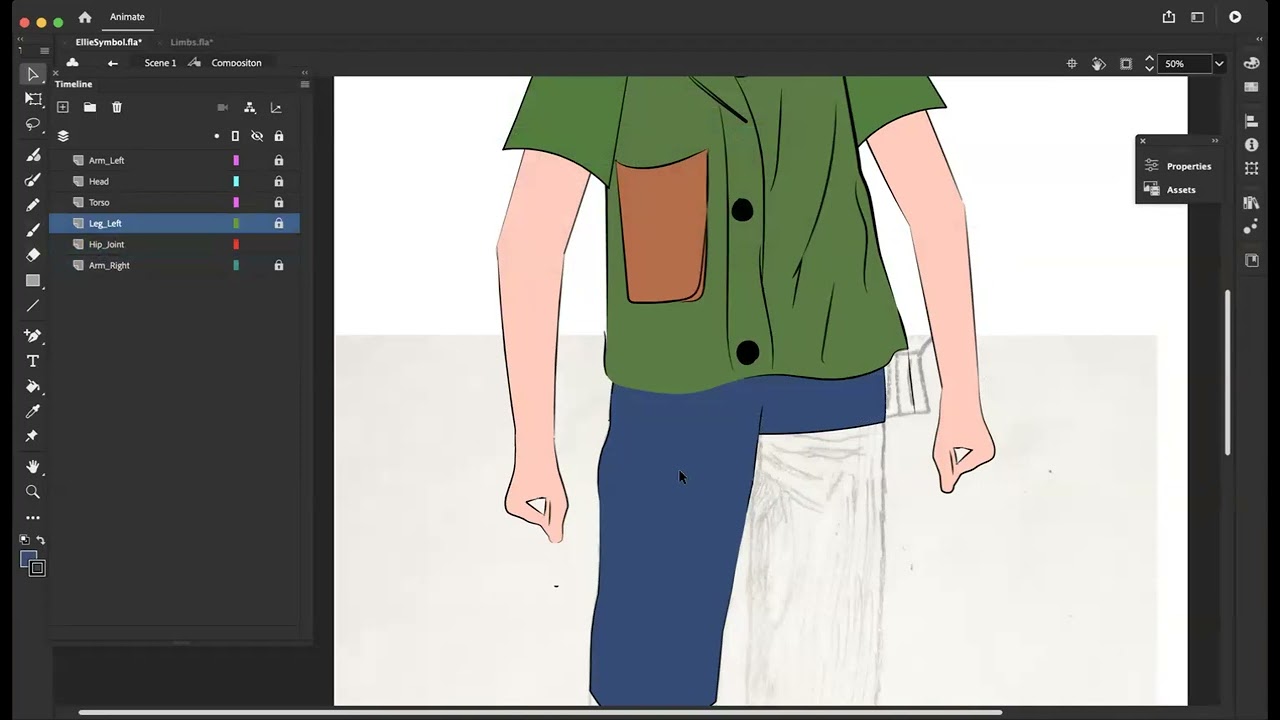1280x720 pixels.
Task: Select the Zoom magnifier tool
Action: tap(33, 492)
